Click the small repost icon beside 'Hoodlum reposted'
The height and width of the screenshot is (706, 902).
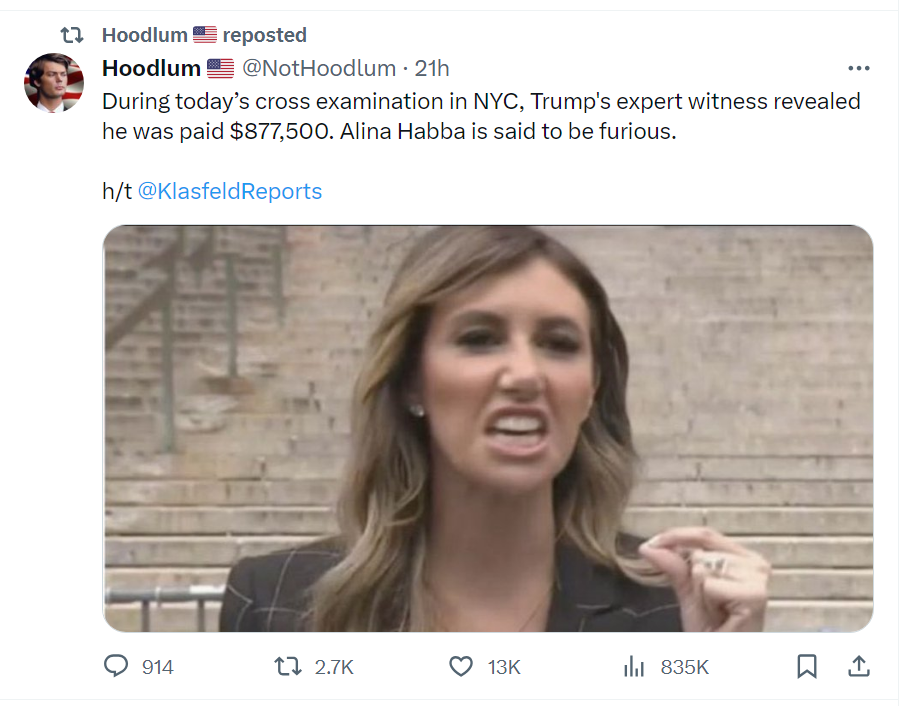click(72, 35)
